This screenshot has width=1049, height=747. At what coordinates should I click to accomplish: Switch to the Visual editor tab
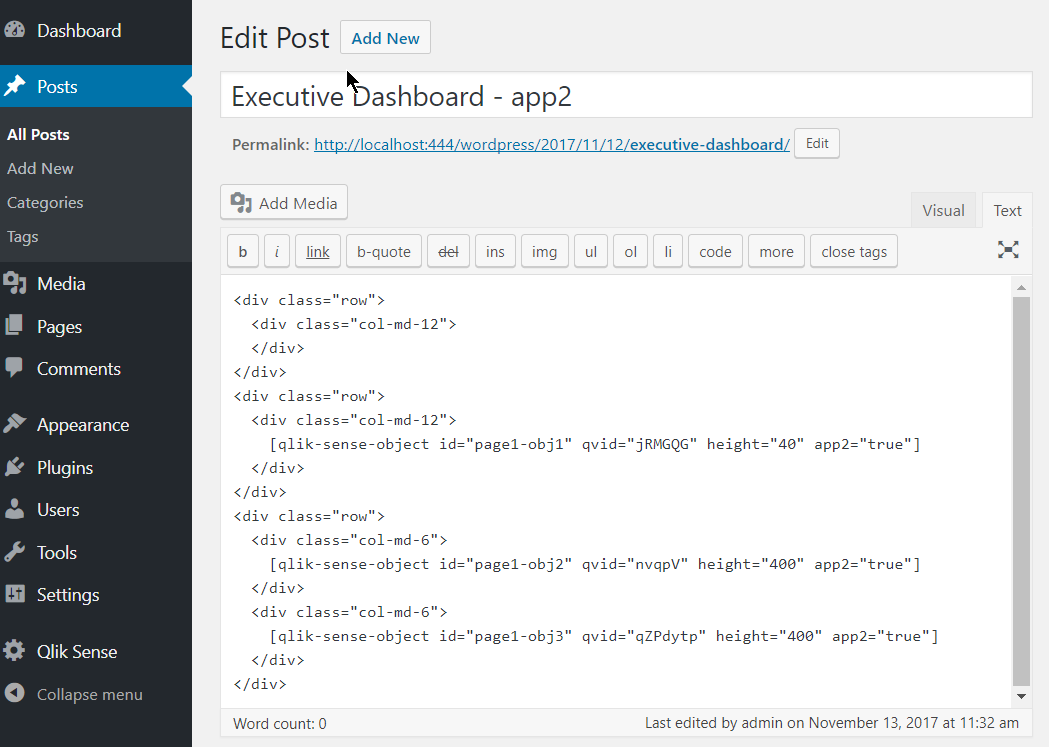coord(943,211)
